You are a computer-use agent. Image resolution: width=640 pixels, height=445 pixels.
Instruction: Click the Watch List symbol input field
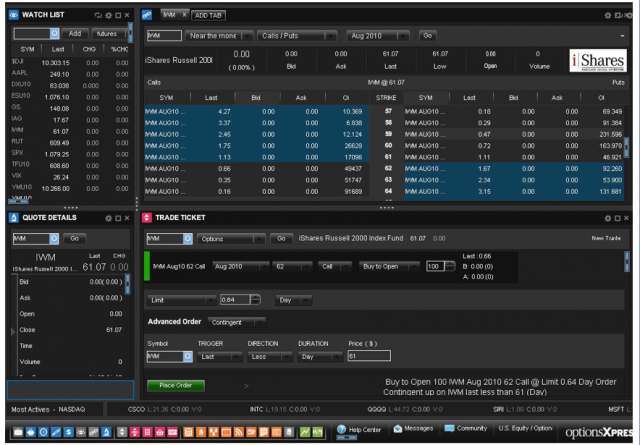(x=32, y=33)
